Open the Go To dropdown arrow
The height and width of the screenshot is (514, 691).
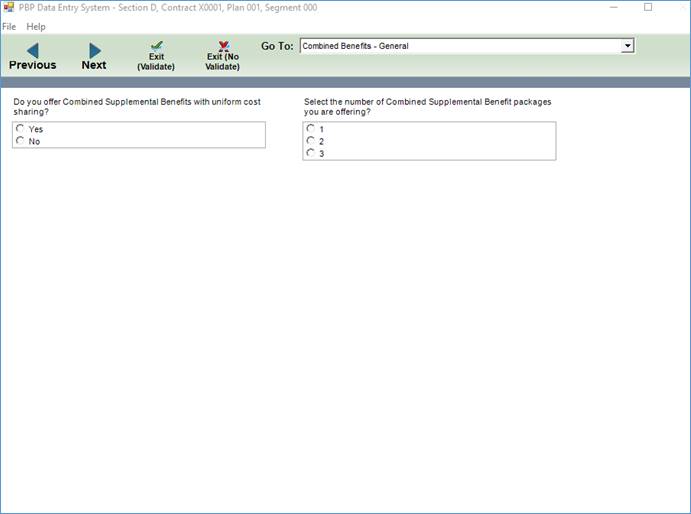(x=627, y=46)
